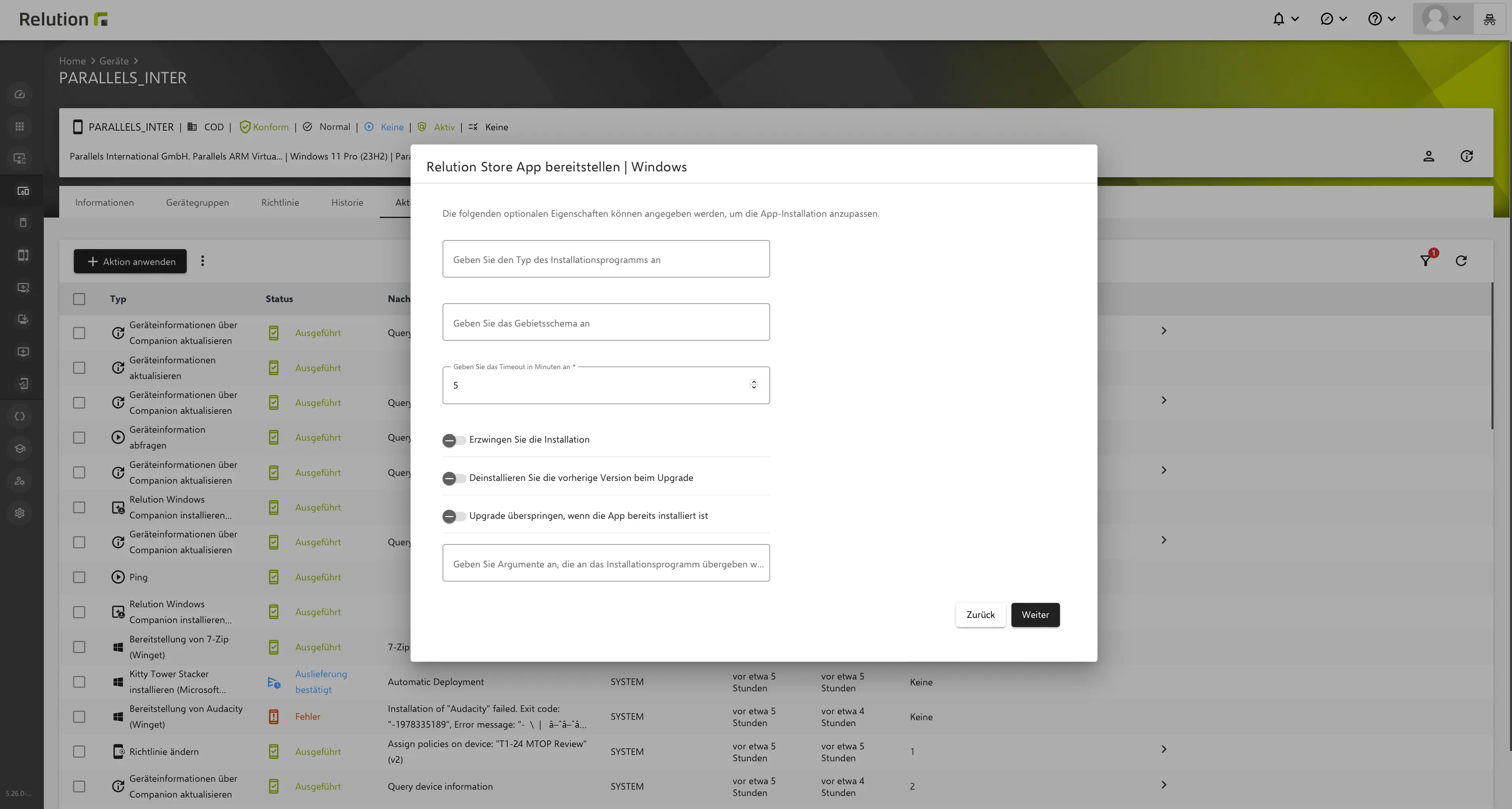Screen dimensions: 1512x809
Task: Enable Deinstallieren vorherige Version beim Upgrade switch
Action: pyautogui.click(x=454, y=479)
